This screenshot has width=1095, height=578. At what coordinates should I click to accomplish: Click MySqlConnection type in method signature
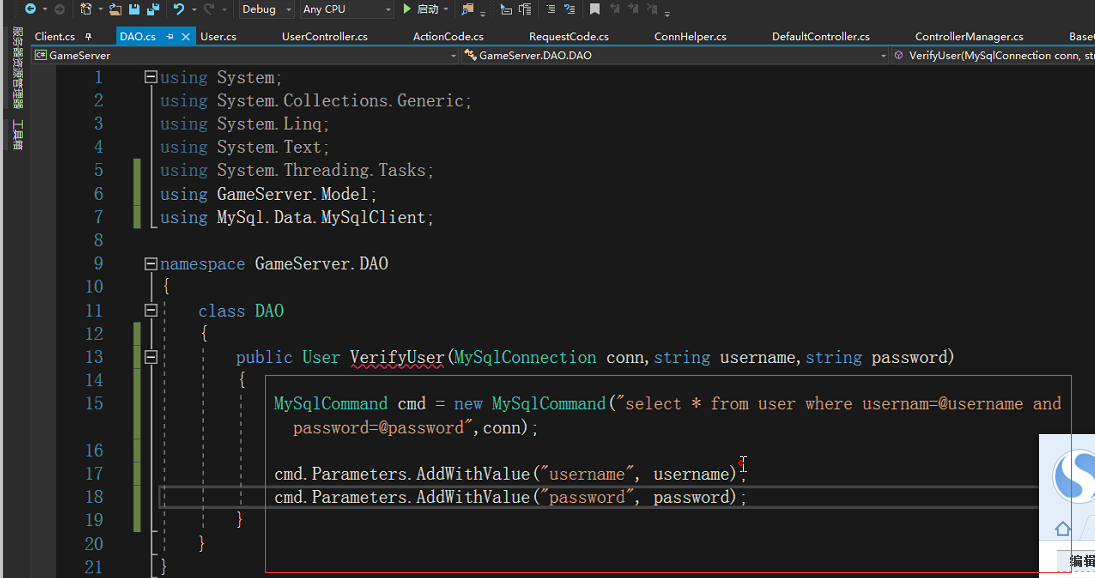(525, 357)
